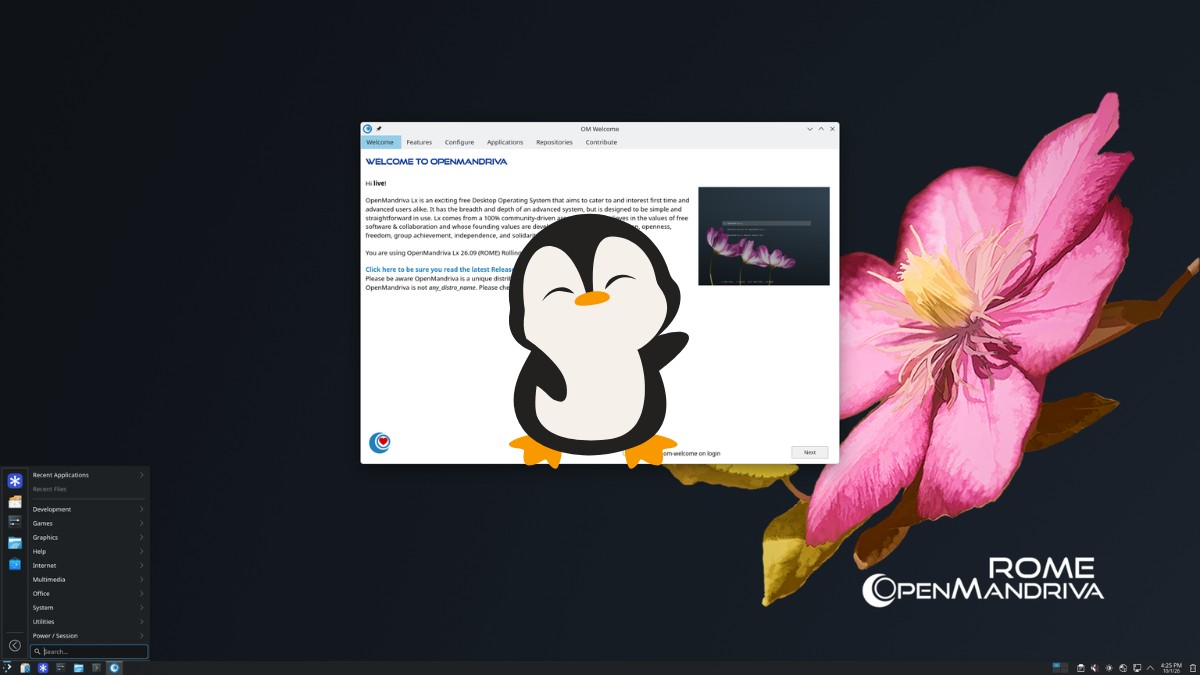Show hidden system tray icons with the up arrow

(x=1150, y=668)
